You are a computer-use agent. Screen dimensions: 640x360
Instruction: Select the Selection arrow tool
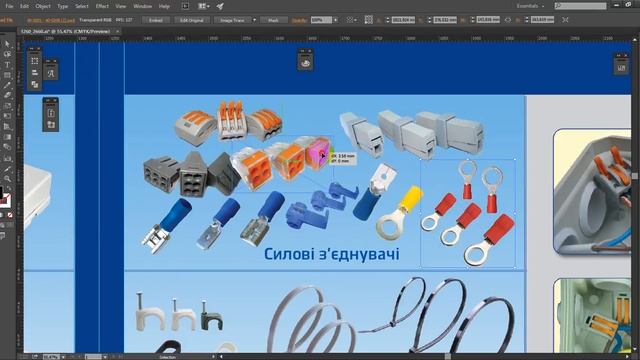pyautogui.click(x=7, y=44)
